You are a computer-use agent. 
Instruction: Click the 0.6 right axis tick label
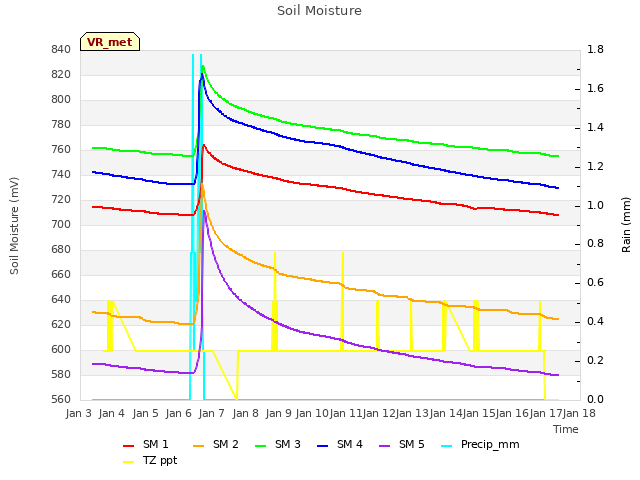(x=595, y=282)
